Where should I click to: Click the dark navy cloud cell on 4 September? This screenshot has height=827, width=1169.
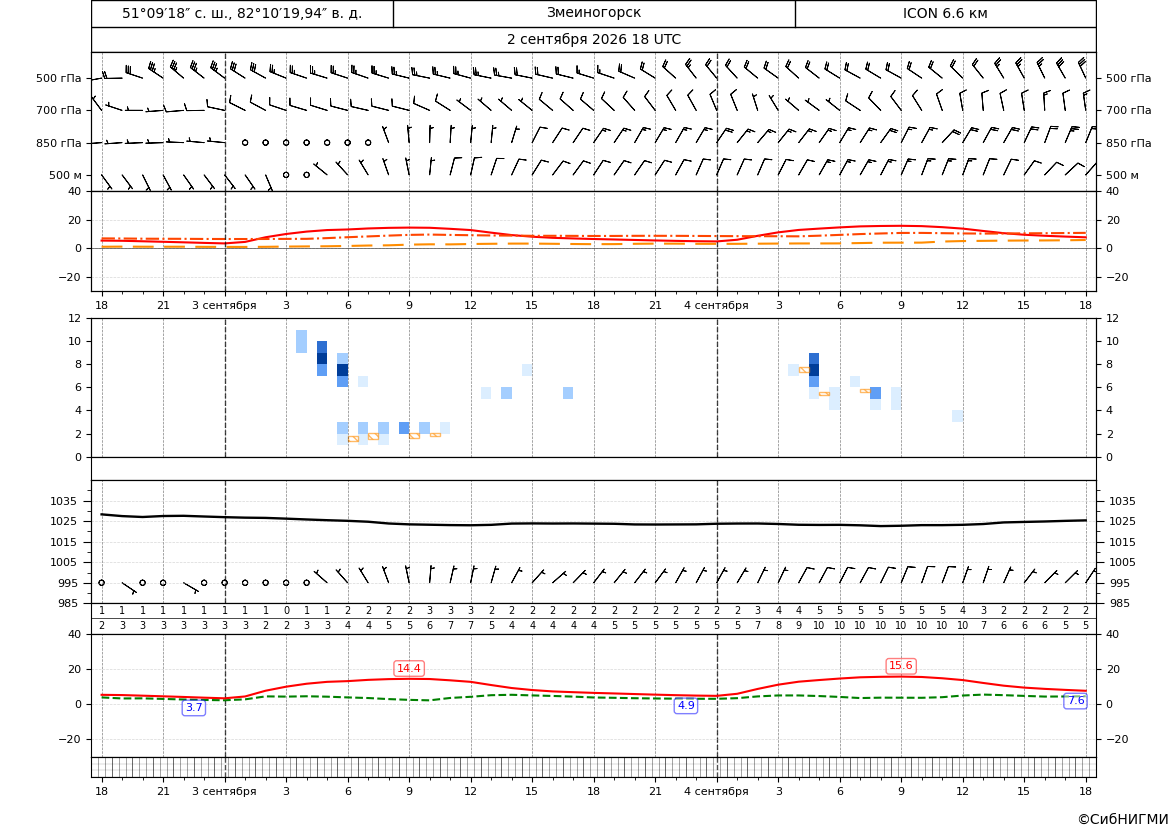pos(814,370)
